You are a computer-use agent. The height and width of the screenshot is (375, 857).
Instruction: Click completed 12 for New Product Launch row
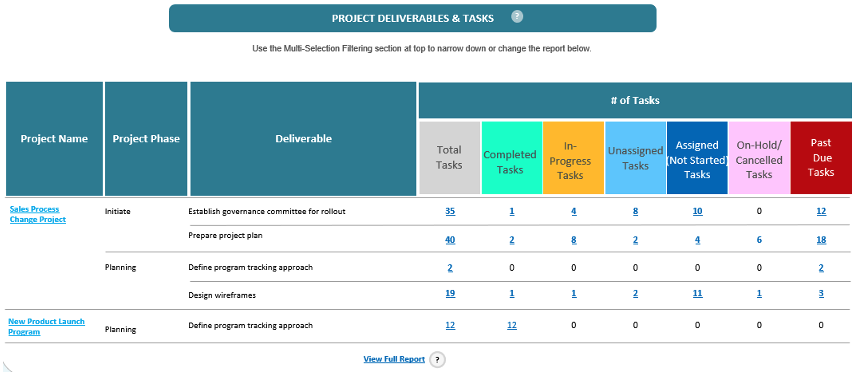(x=512, y=325)
